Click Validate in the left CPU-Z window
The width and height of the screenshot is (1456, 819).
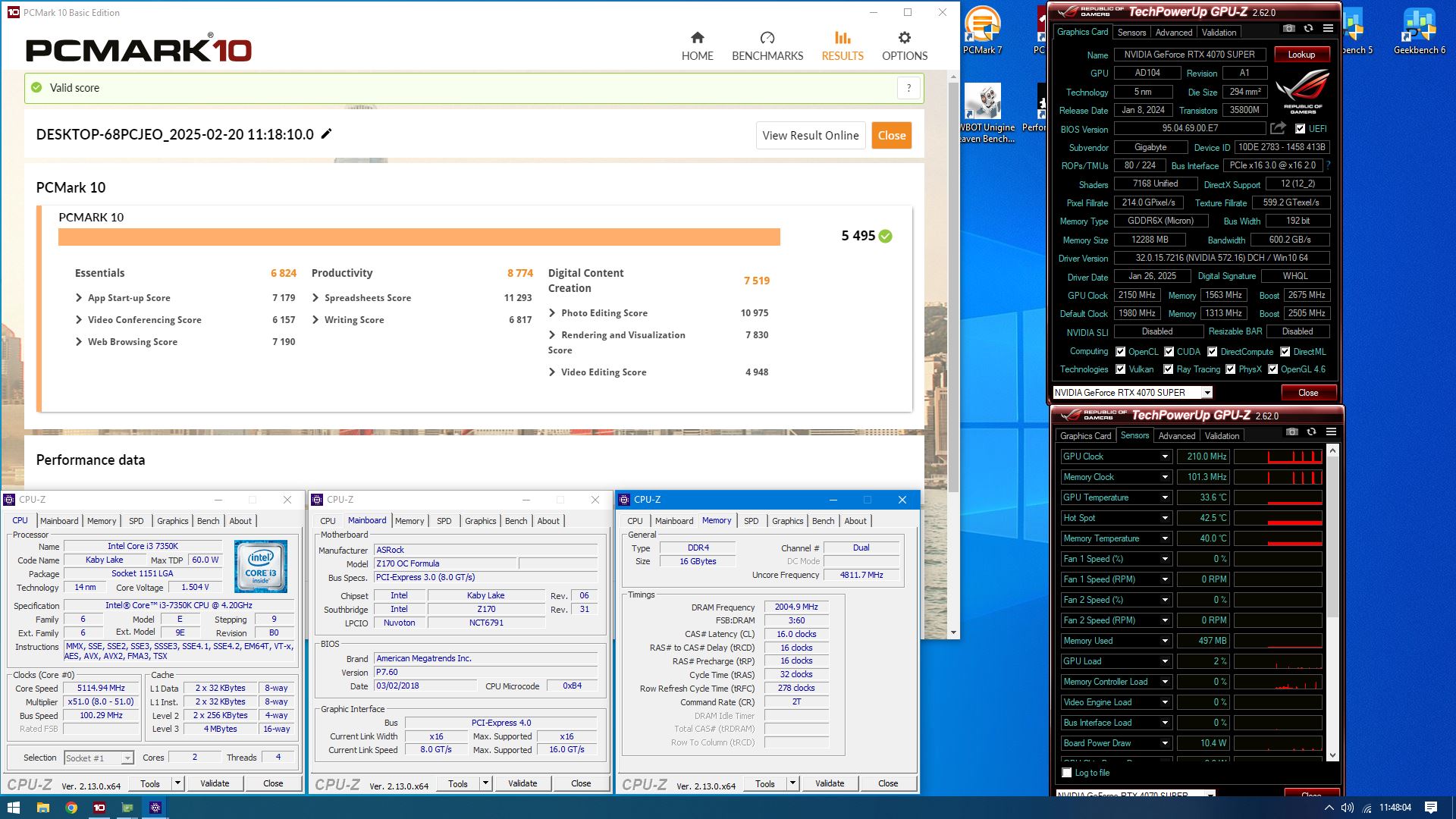click(215, 783)
